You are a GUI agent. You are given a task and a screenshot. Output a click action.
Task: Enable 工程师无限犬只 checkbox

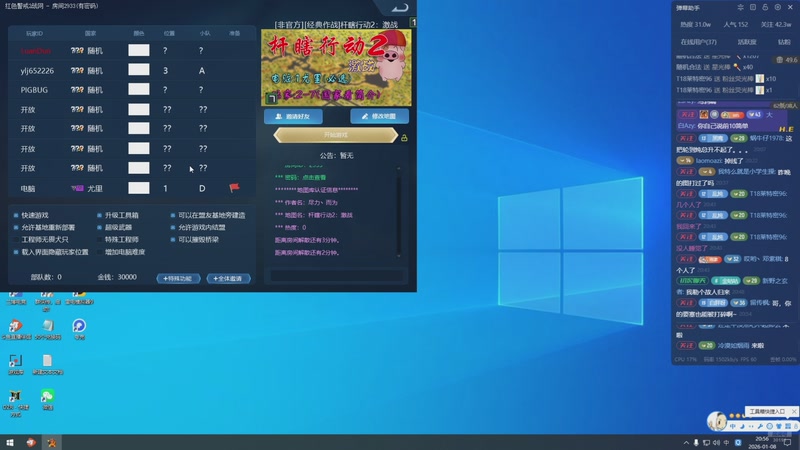click(x=16, y=239)
